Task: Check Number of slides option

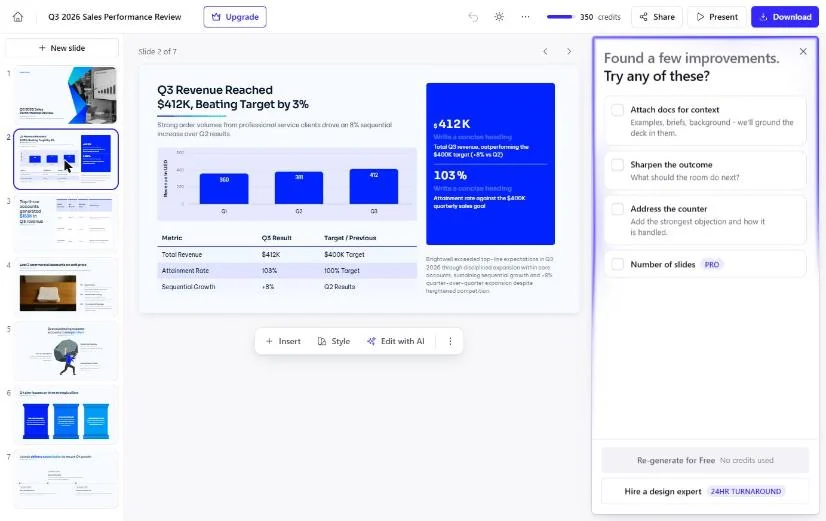Action: click(x=617, y=264)
